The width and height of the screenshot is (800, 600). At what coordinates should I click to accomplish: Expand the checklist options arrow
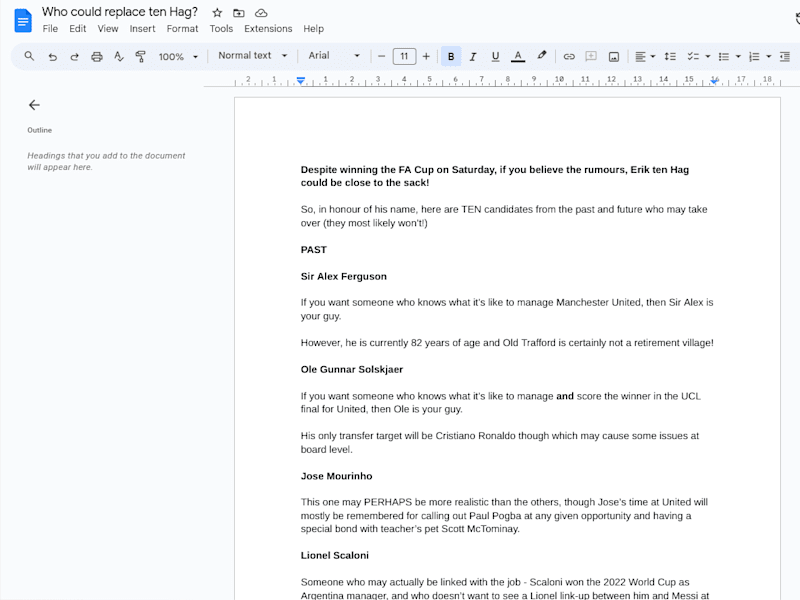(x=708, y=57)
